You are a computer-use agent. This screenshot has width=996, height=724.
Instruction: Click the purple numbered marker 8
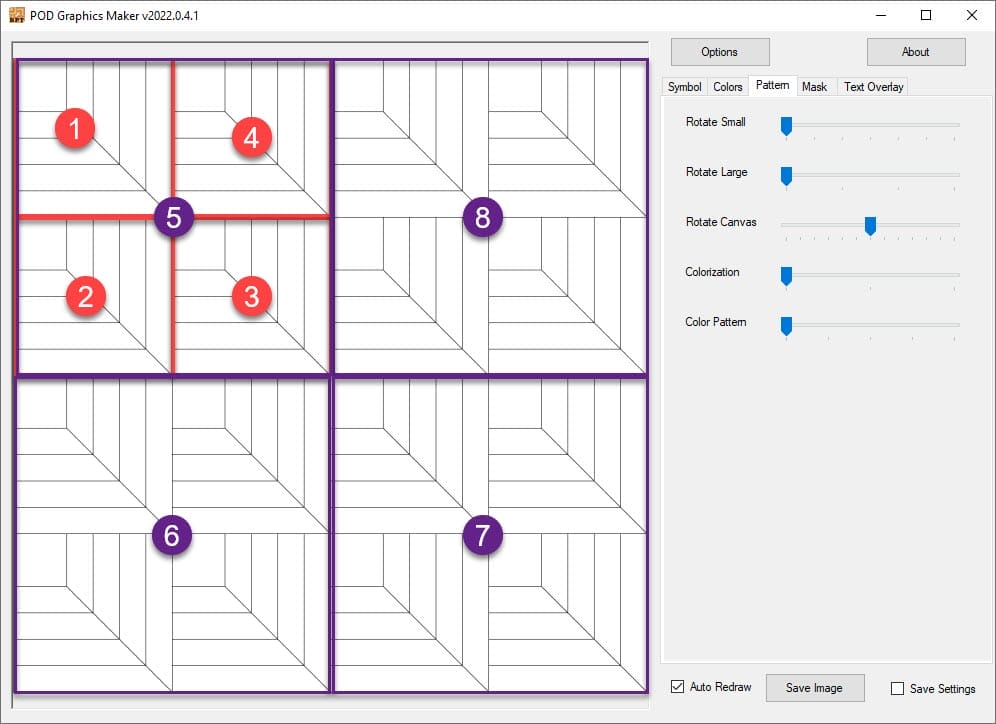(483, 217)
